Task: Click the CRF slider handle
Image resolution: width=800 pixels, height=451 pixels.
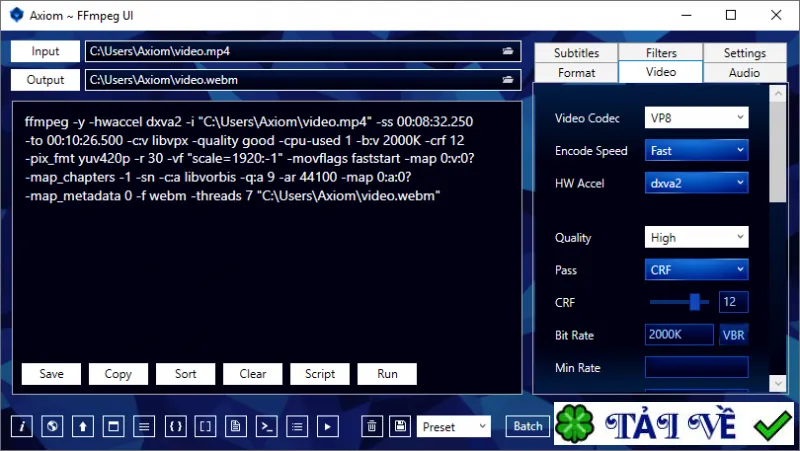Action: (x=694, y=302)
